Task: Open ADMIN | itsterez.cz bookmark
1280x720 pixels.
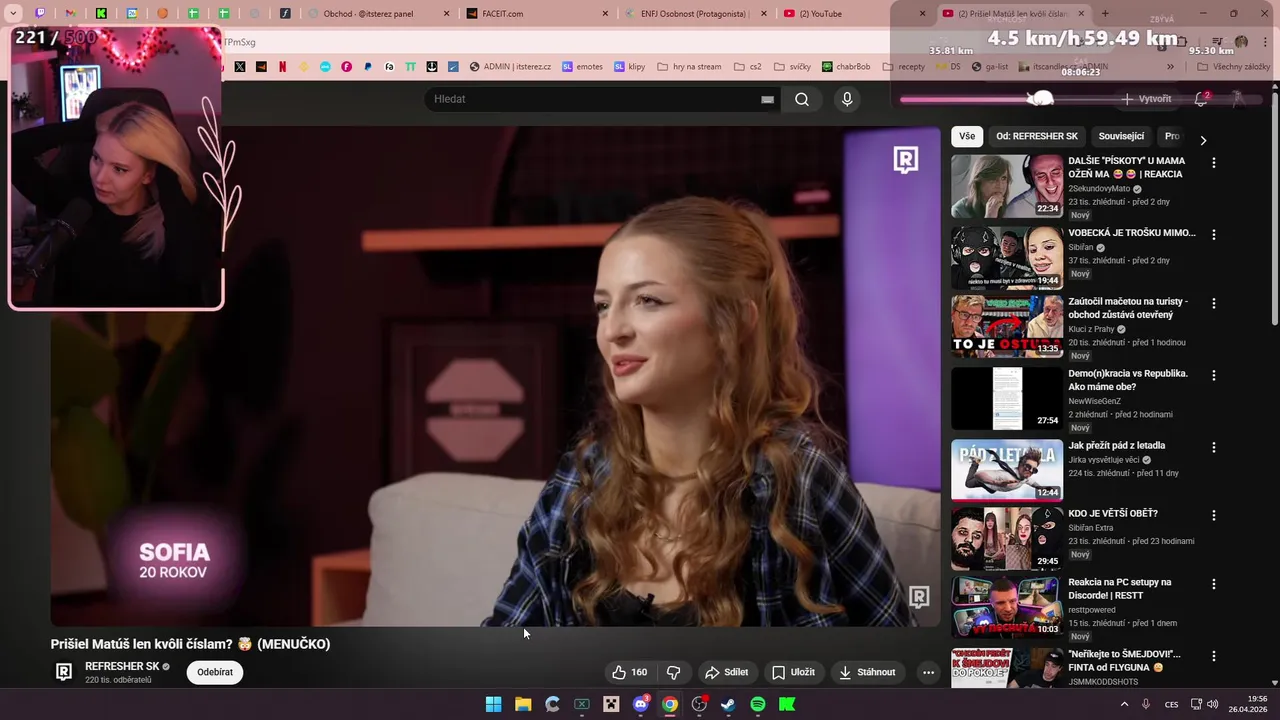Action: click(x=510, y=67)
